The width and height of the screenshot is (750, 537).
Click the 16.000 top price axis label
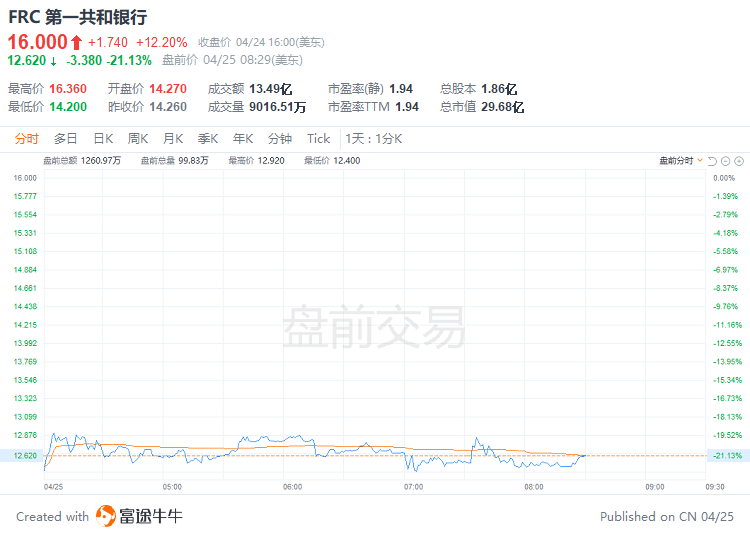click(25, 178)
